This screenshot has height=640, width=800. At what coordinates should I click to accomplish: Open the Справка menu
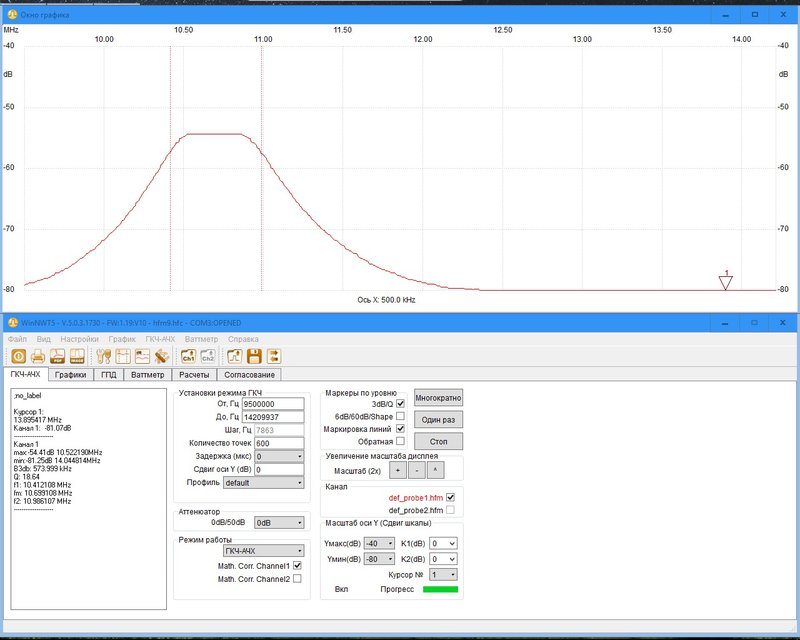click(243, 339)
